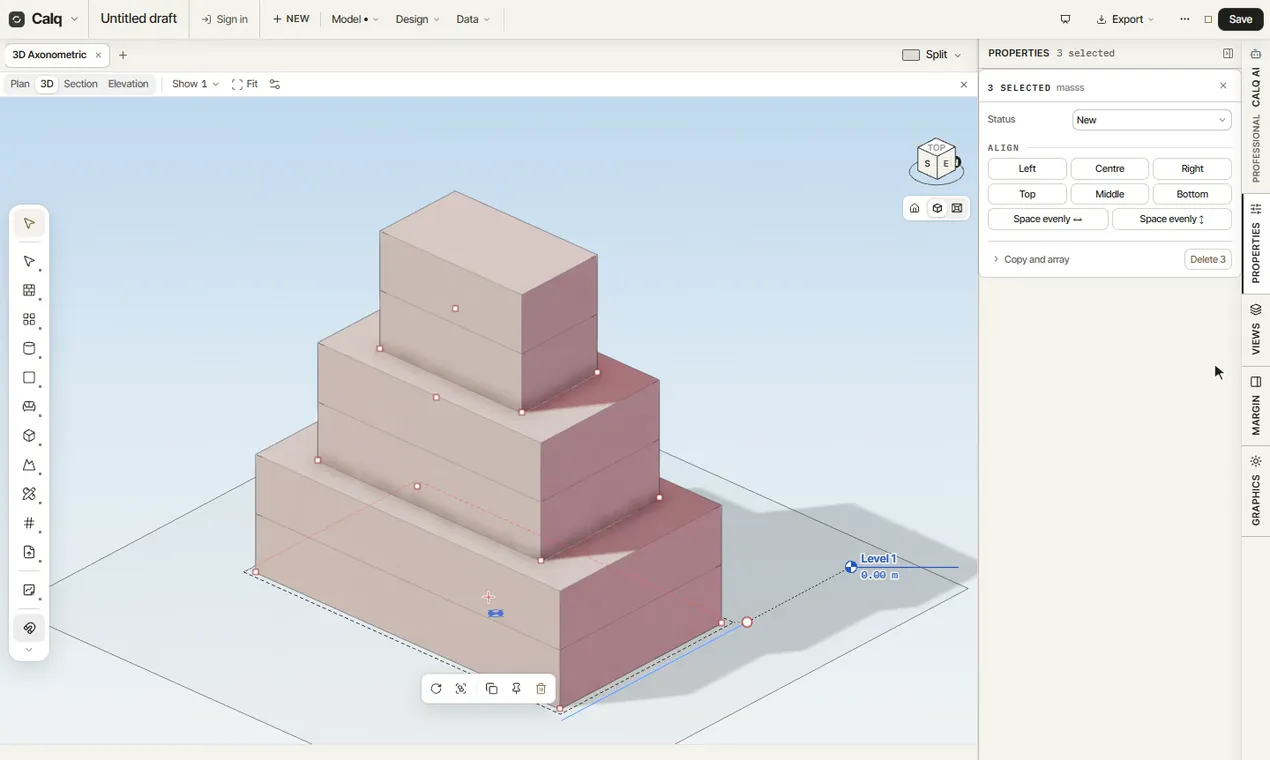Align selection using Centre button
The height and width of the screenshot is (760, 1270).
coord(1109,169)
